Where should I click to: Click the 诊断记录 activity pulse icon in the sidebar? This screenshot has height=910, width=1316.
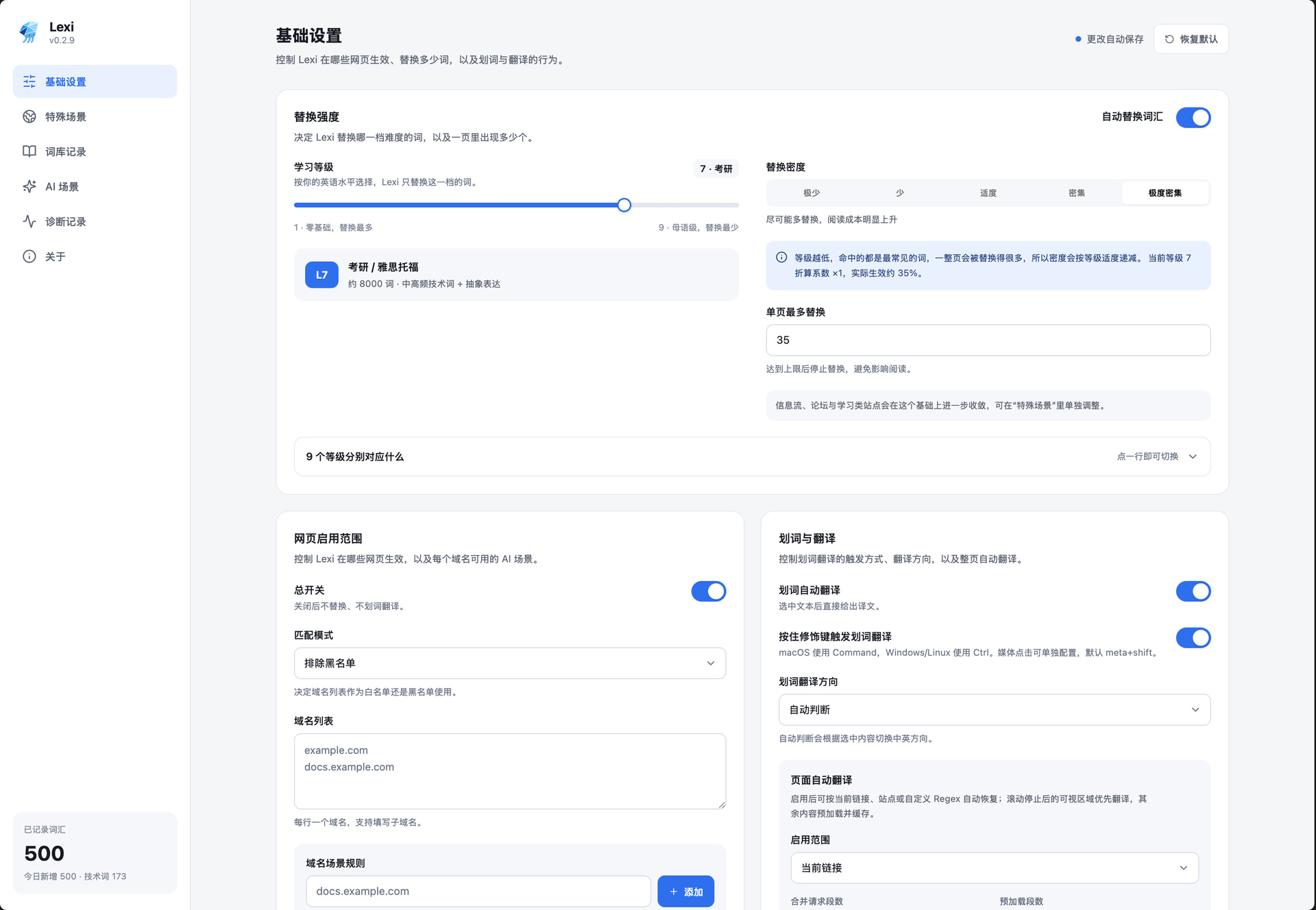29,221
